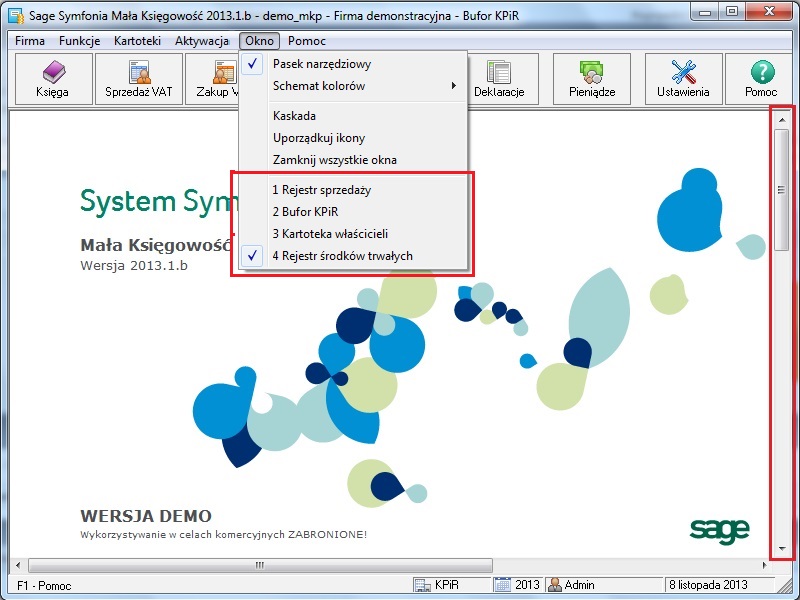Expand the Schemat kolorów submenu

353,86
